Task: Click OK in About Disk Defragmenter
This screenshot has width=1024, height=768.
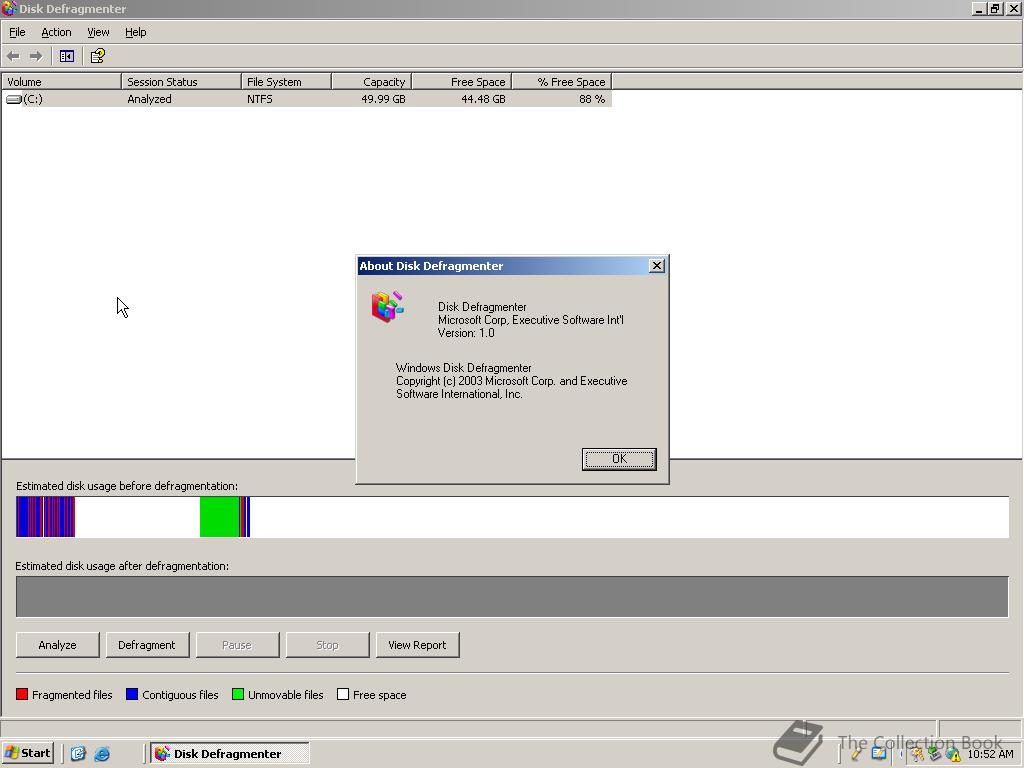Action: point(619,459)
